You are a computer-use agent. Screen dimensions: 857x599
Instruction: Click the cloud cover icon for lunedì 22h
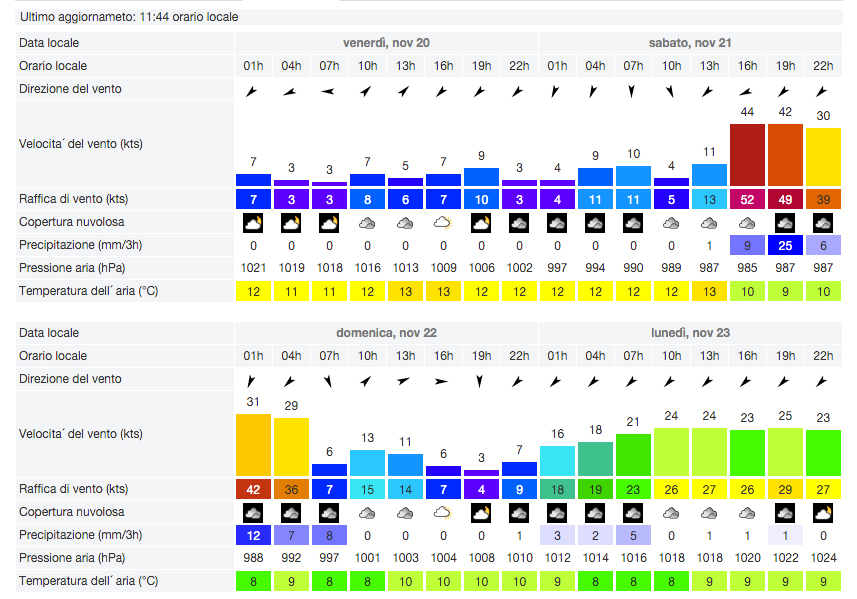click(x=823, y=513)
